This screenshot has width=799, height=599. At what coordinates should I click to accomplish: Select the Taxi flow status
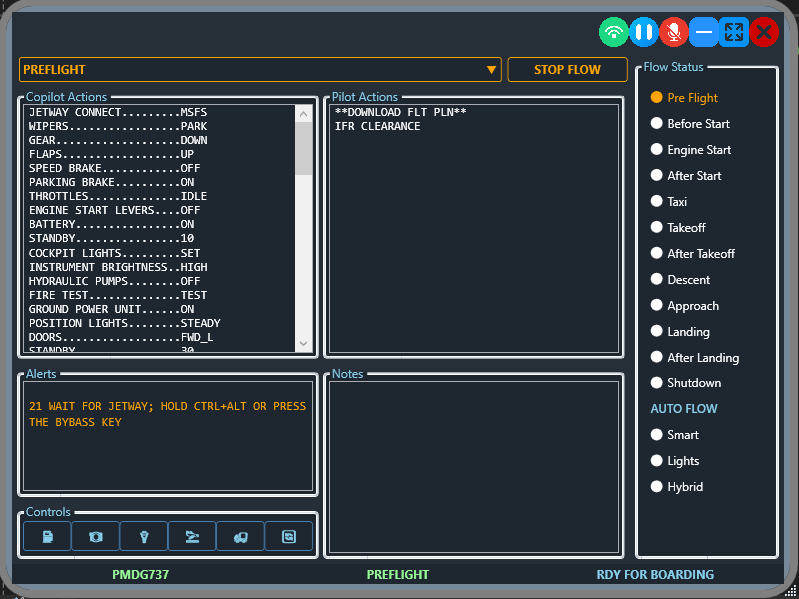pos(657,202)
